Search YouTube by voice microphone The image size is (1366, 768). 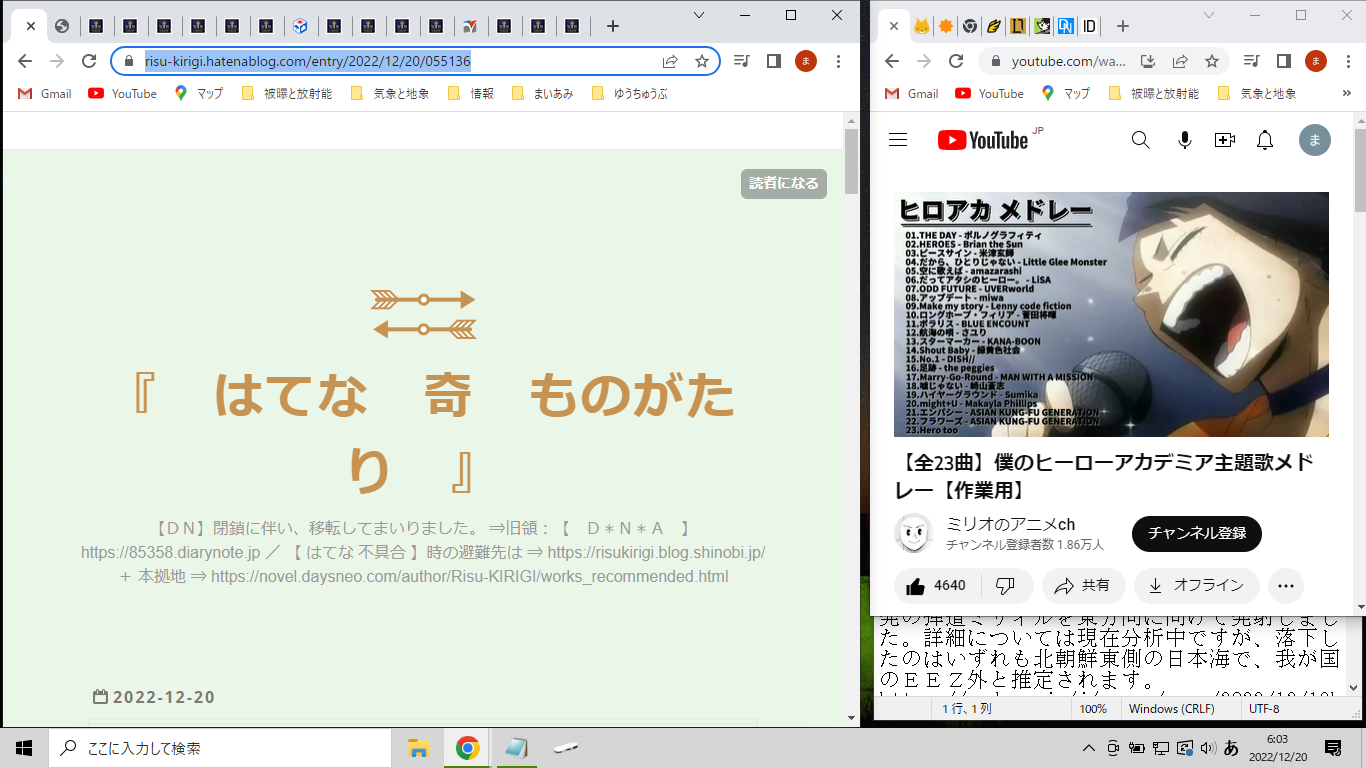1185,140
